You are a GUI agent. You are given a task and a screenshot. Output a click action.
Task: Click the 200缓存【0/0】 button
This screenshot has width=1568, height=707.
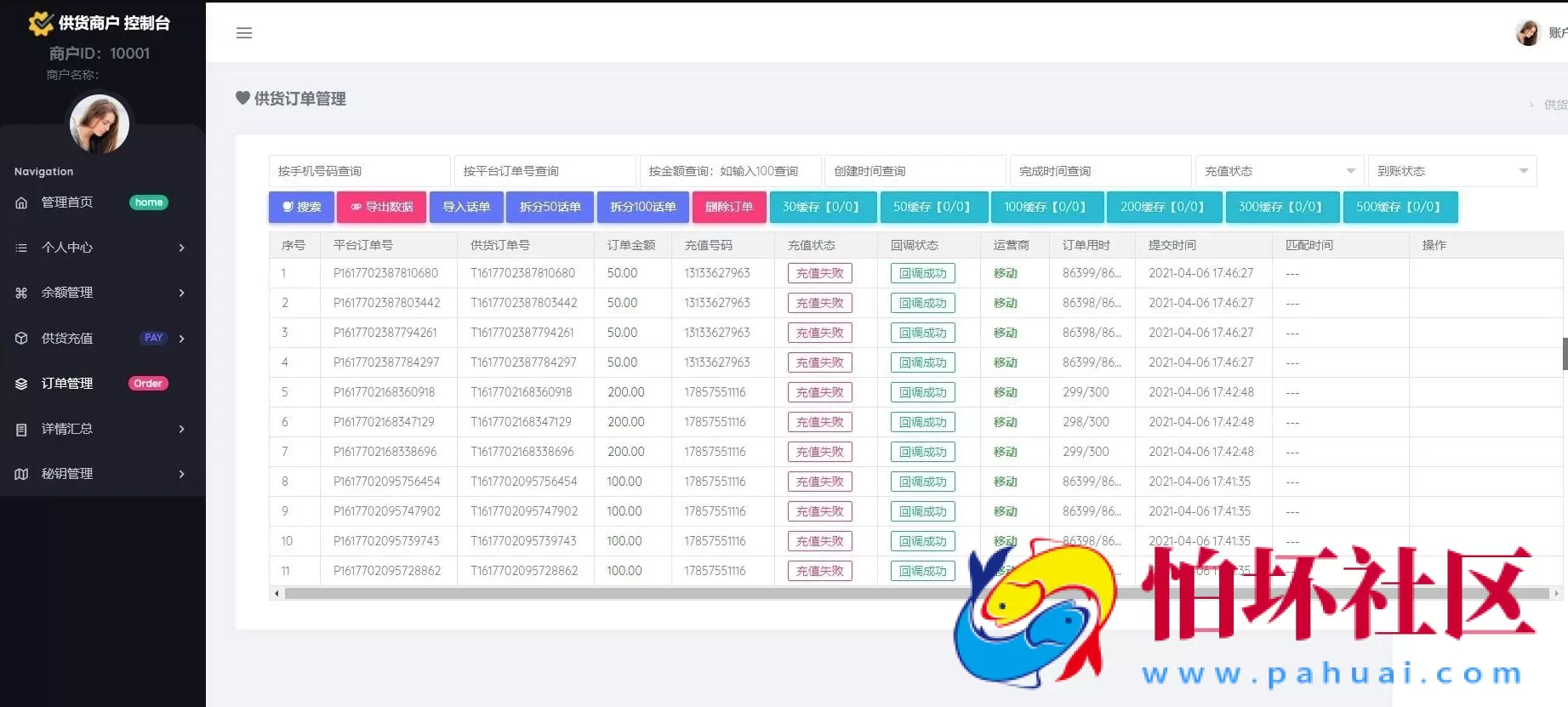click(1165, 207)
